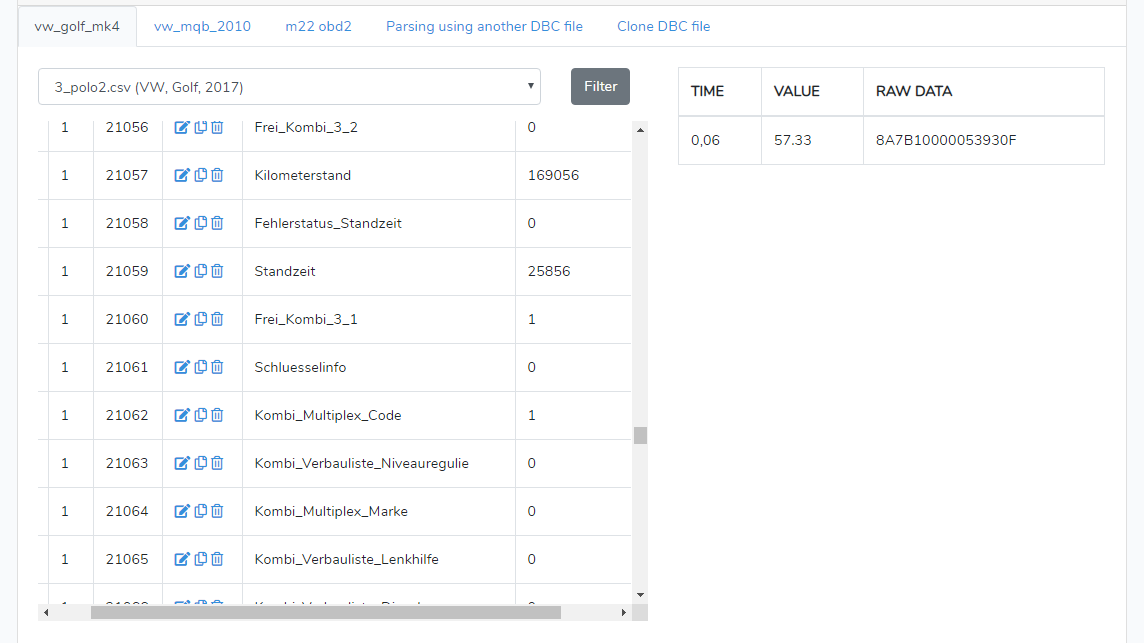The width and height of the screenshot is (1144, 643).
Task: Open the Clone DBC file tab
Action: [x=663, y=26]
